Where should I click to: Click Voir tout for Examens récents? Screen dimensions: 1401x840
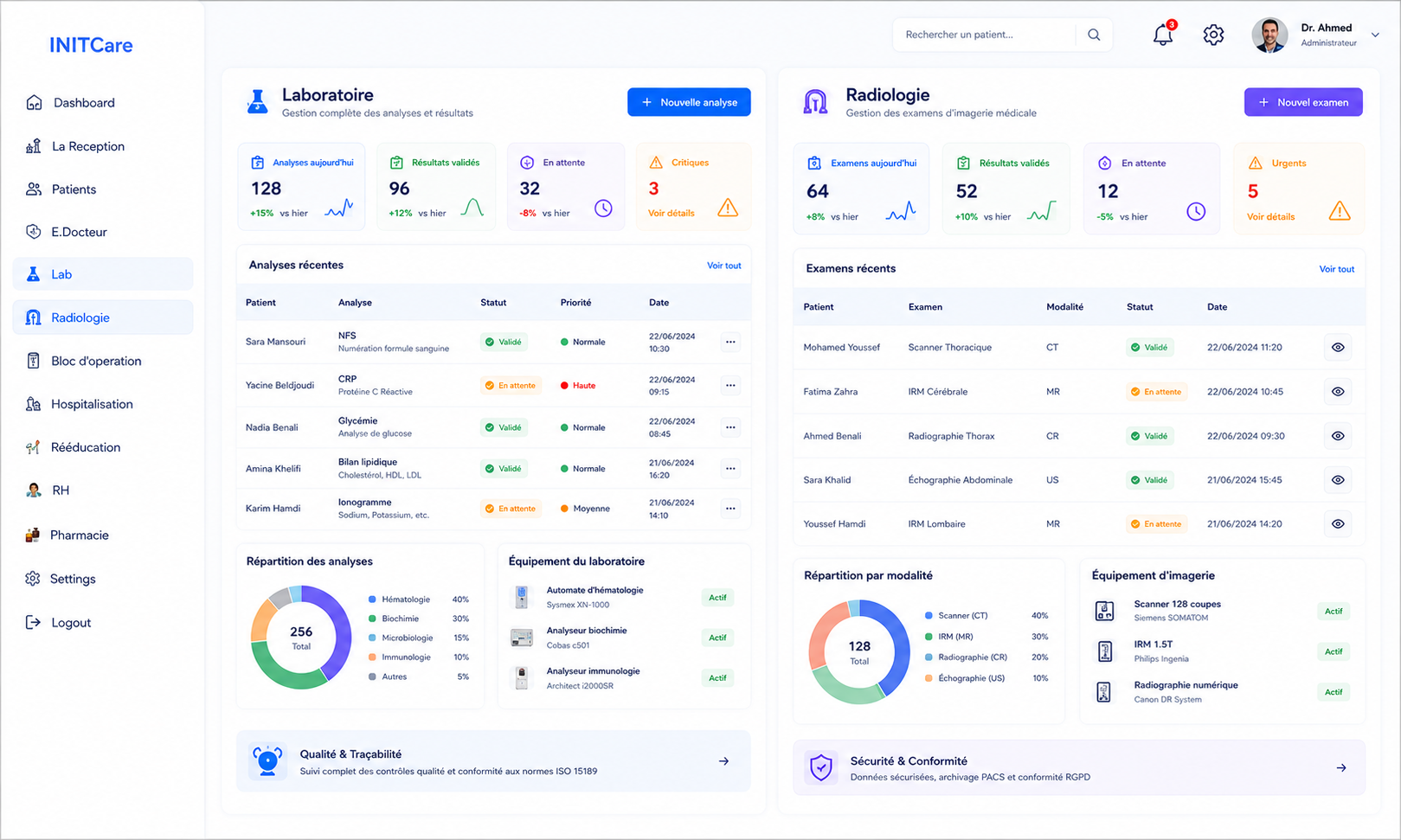tap(1336, 269)
